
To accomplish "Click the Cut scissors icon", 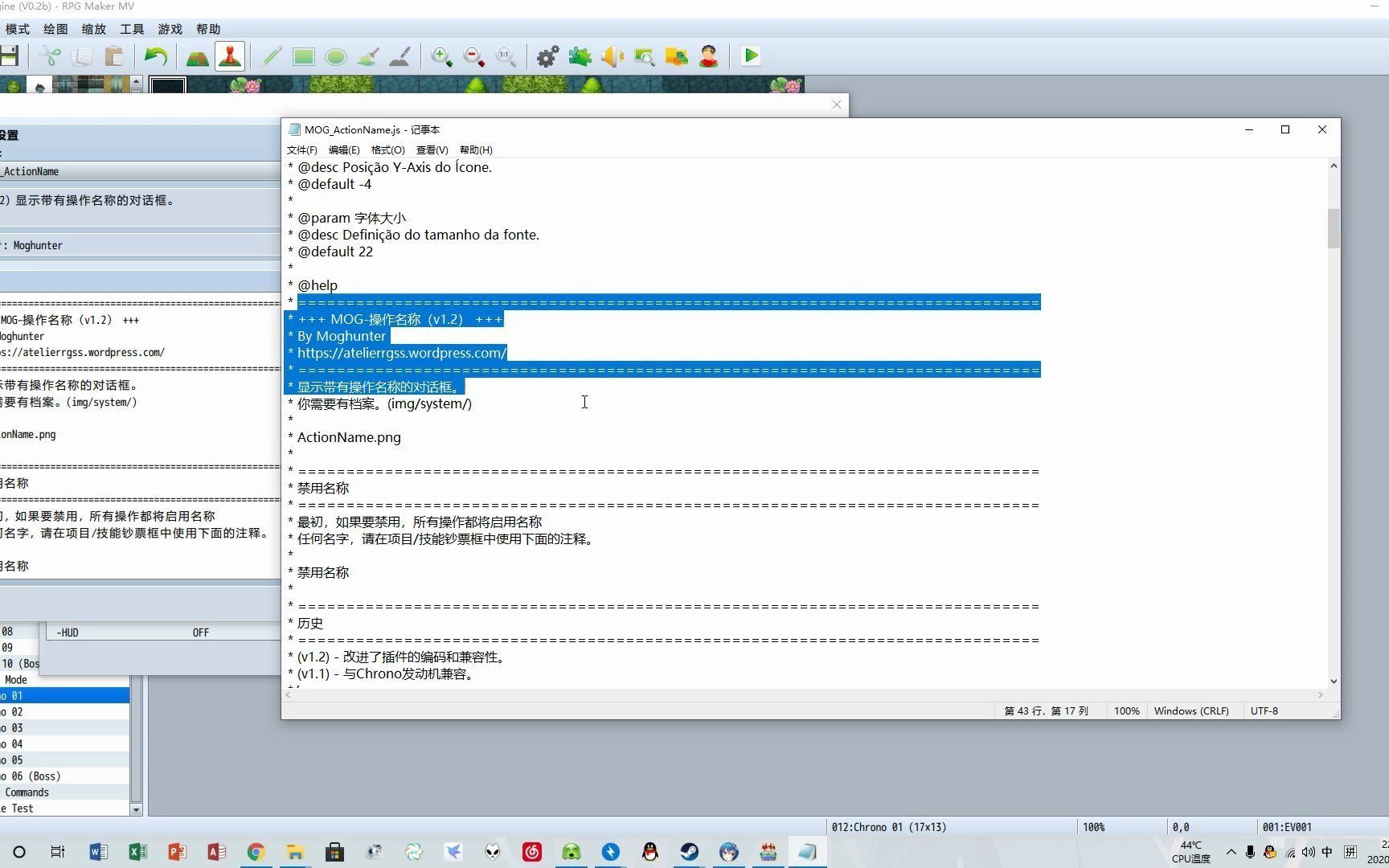I will (x=51, y=56).
